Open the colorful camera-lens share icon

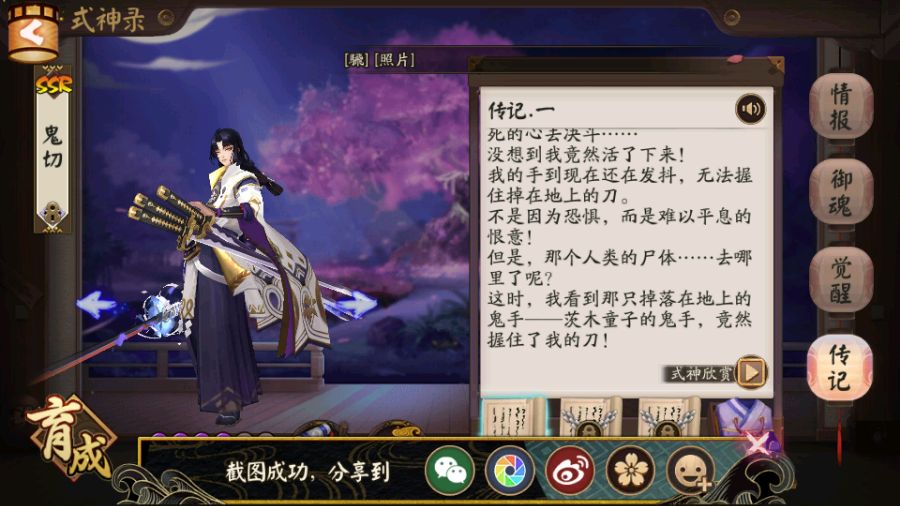click(510, 470)
